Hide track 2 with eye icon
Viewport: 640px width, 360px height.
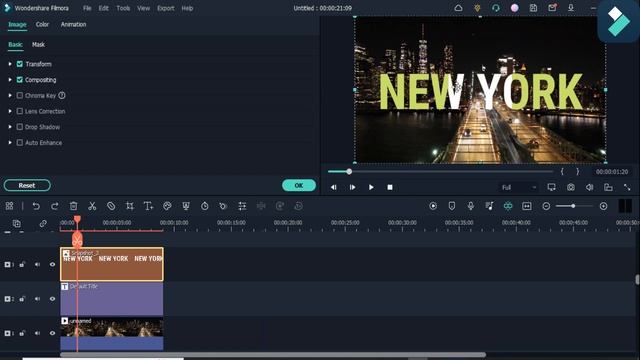(52, 299)
